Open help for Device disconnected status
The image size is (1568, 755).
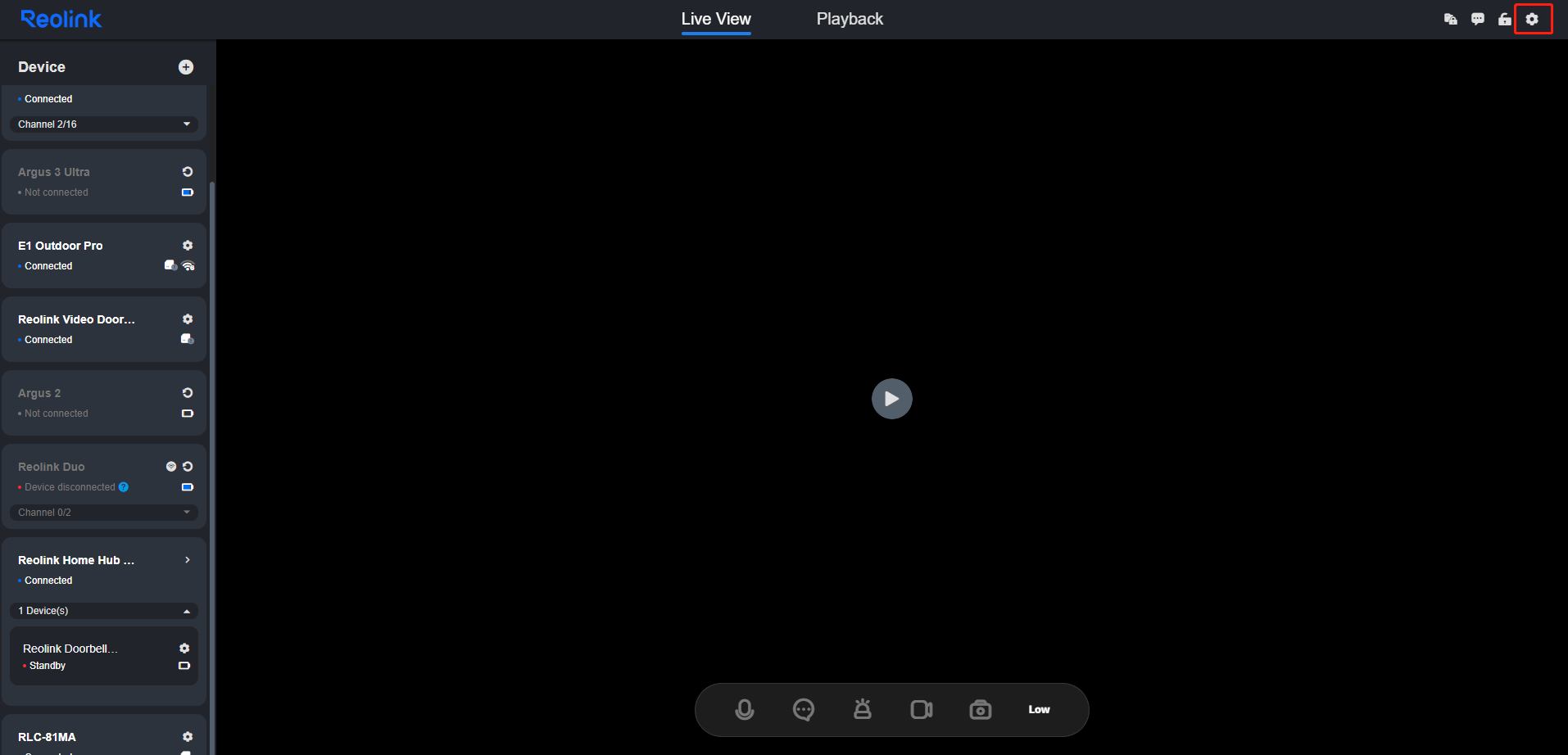124,487
